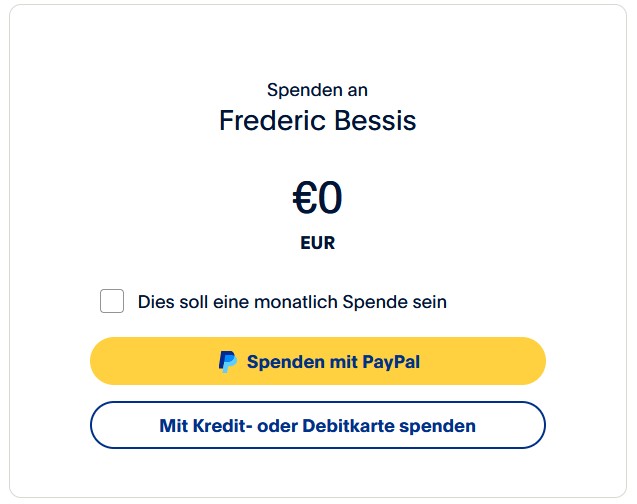Screen dimensions: 637x504
Task: Click 'spenden' at the card button's end
Action: tap(437, 426)
